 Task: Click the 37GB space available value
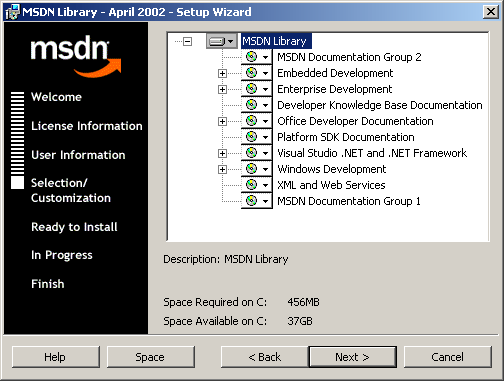click(300, 321)
